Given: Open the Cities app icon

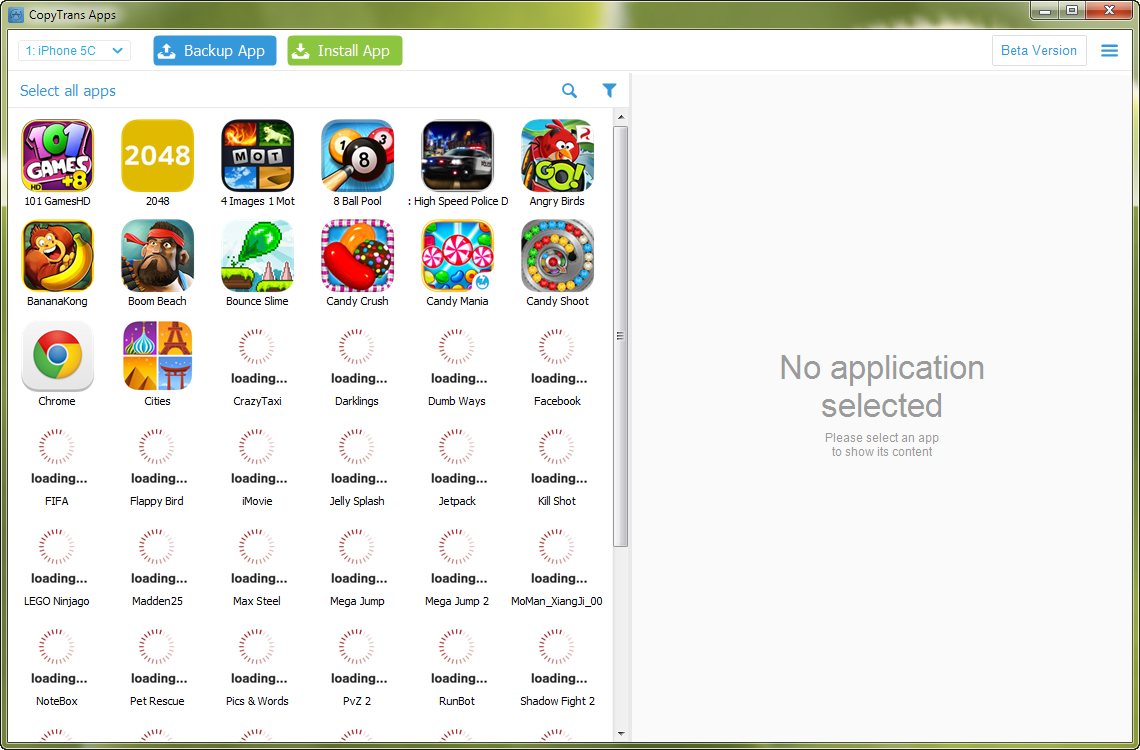Looking at the screenshot, I should (157, 355).
